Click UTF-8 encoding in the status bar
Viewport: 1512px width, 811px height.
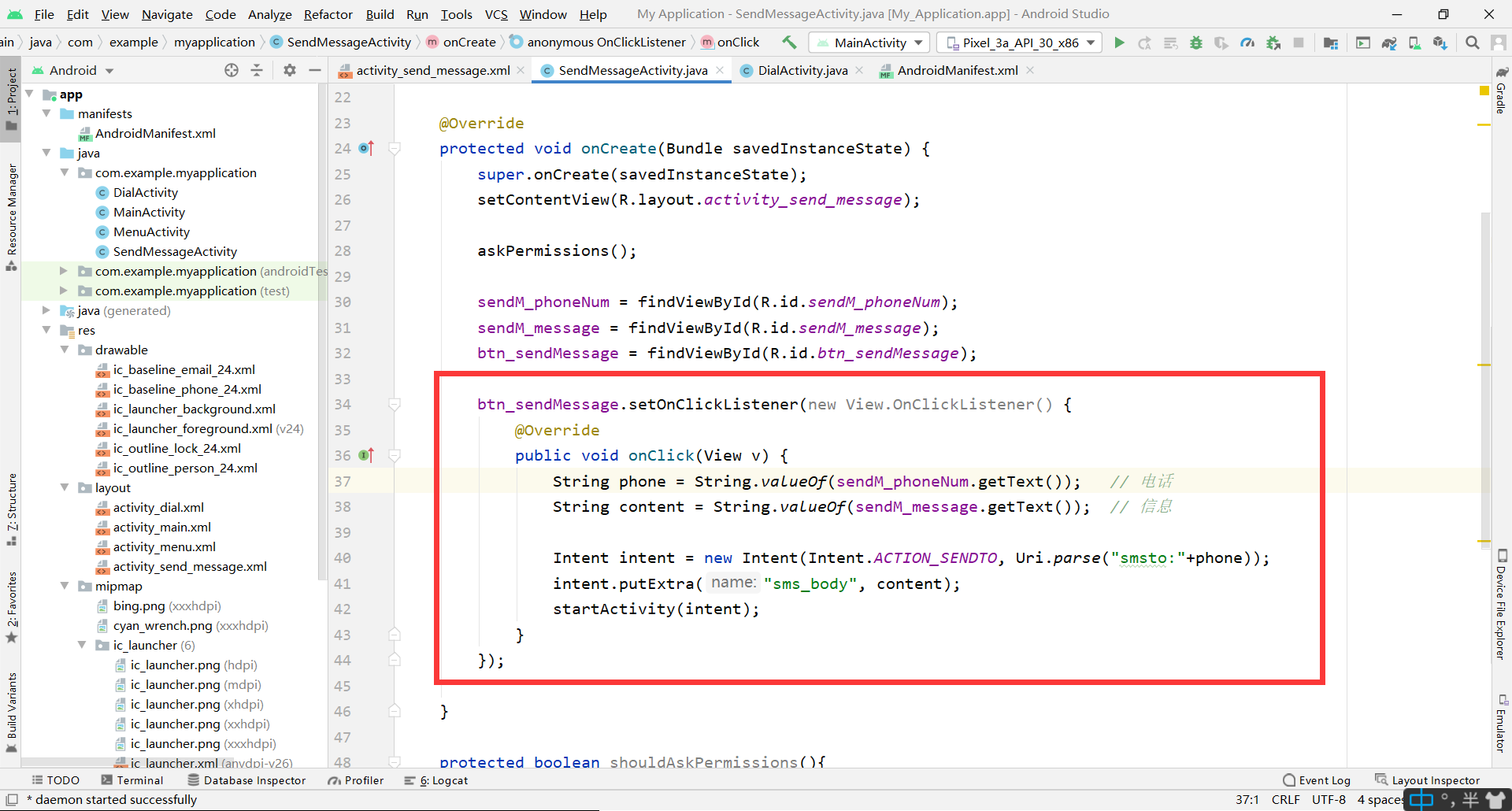pyautogui.click(x=1329, y=799)
